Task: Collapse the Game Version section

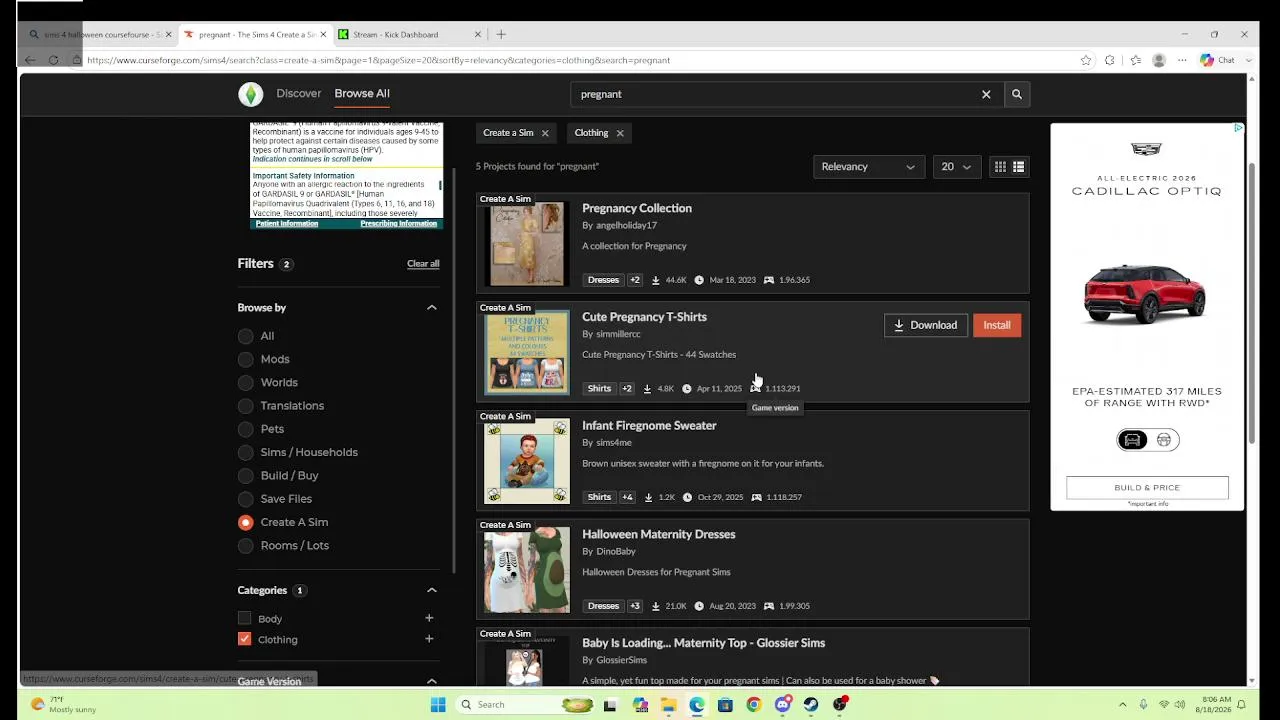Action: point(432,681)
